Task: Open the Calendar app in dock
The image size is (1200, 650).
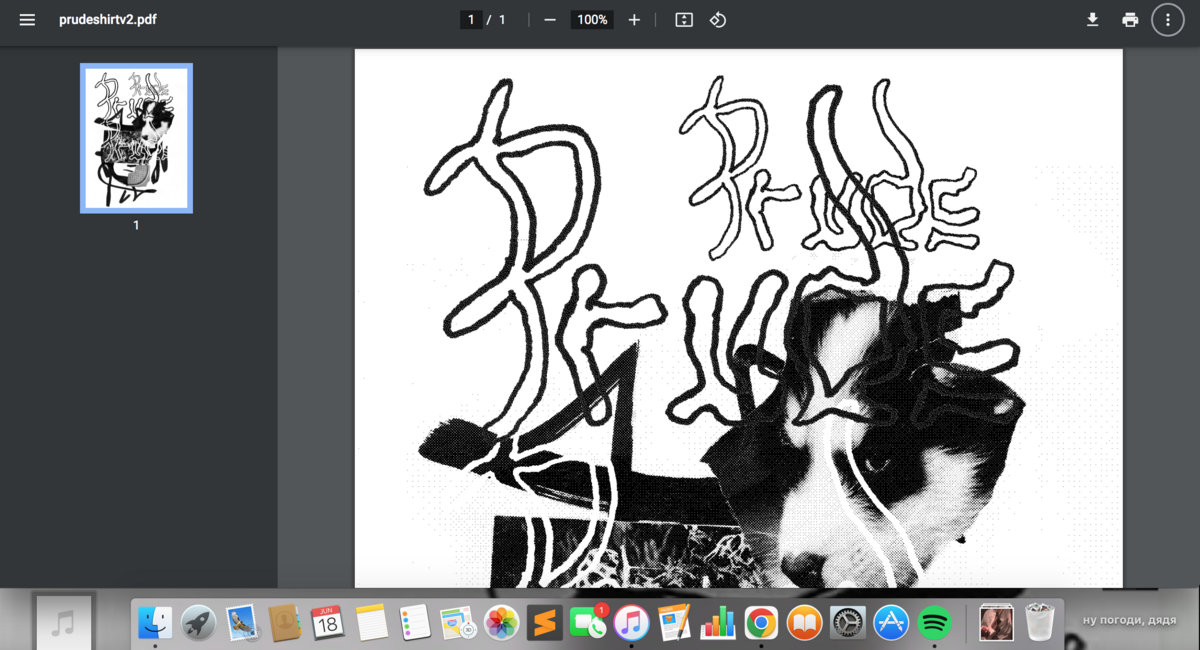Action: (327, 623)
